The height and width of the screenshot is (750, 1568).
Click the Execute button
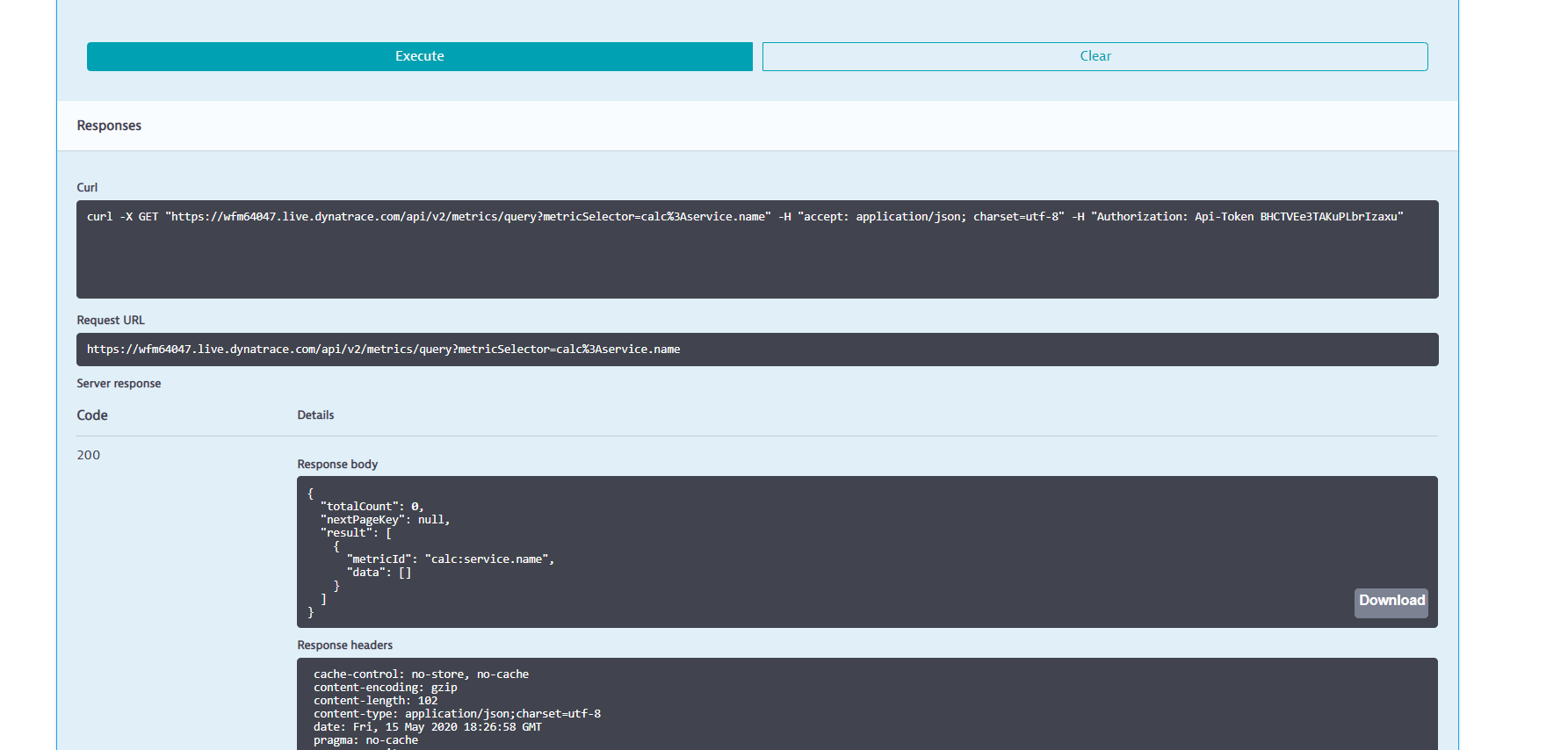[419, 56]
